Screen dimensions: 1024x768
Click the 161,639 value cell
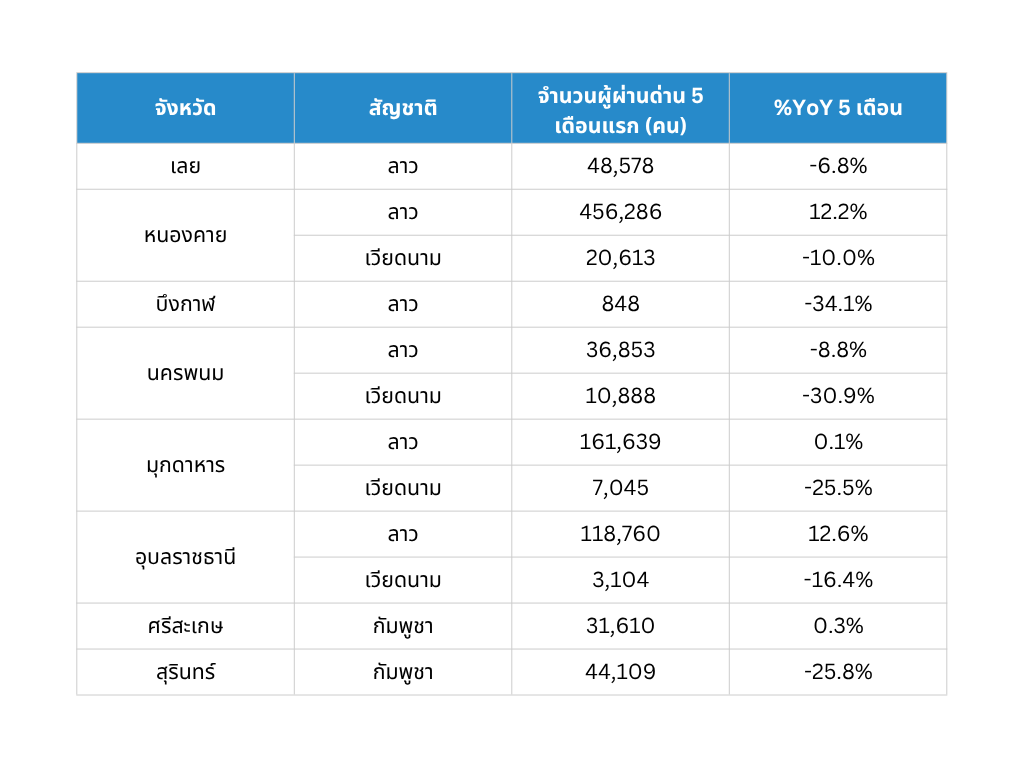tap(620, 442)
